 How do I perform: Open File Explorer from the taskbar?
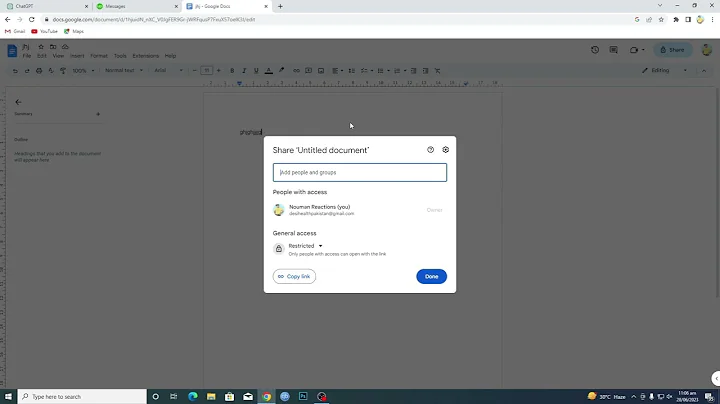coord(211,396)
